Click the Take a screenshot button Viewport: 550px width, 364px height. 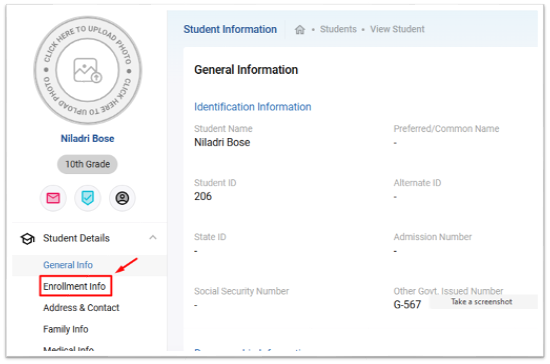[483, 302]
